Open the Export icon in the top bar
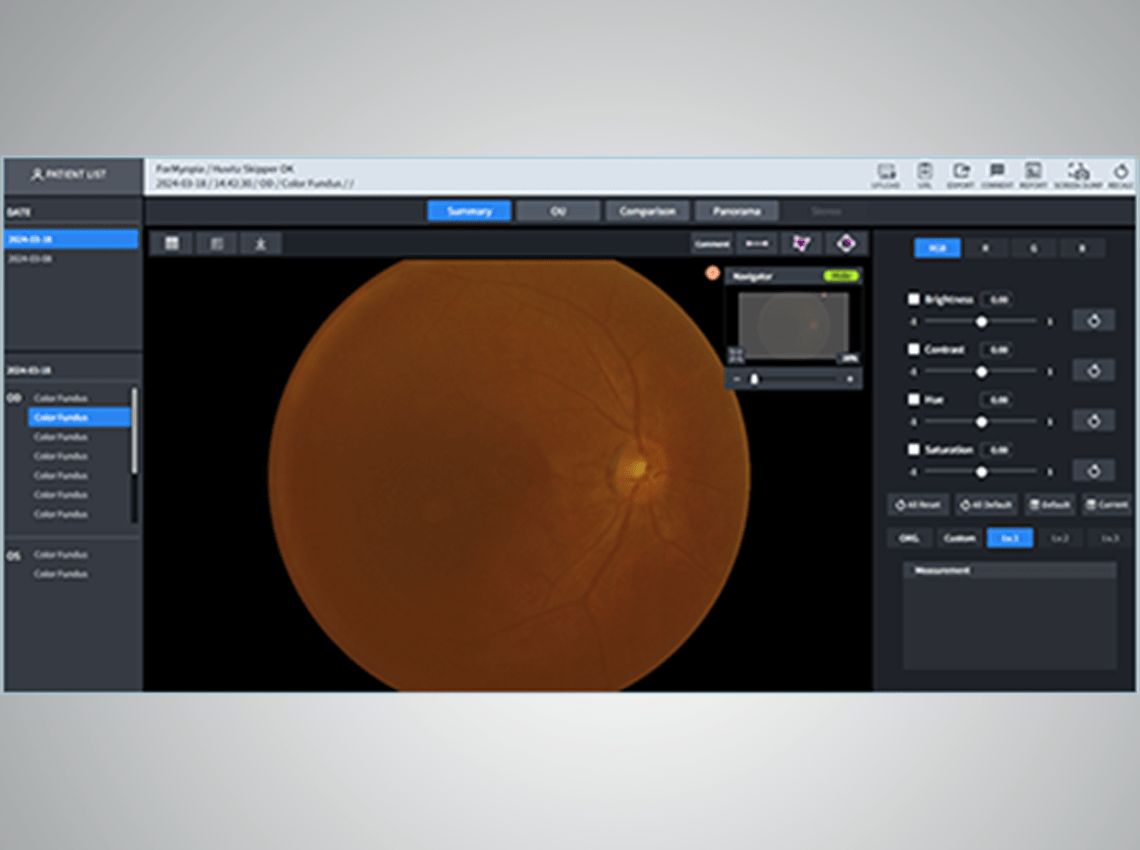1140x850 pixels. pyautogui.click(x=960, y=175)
